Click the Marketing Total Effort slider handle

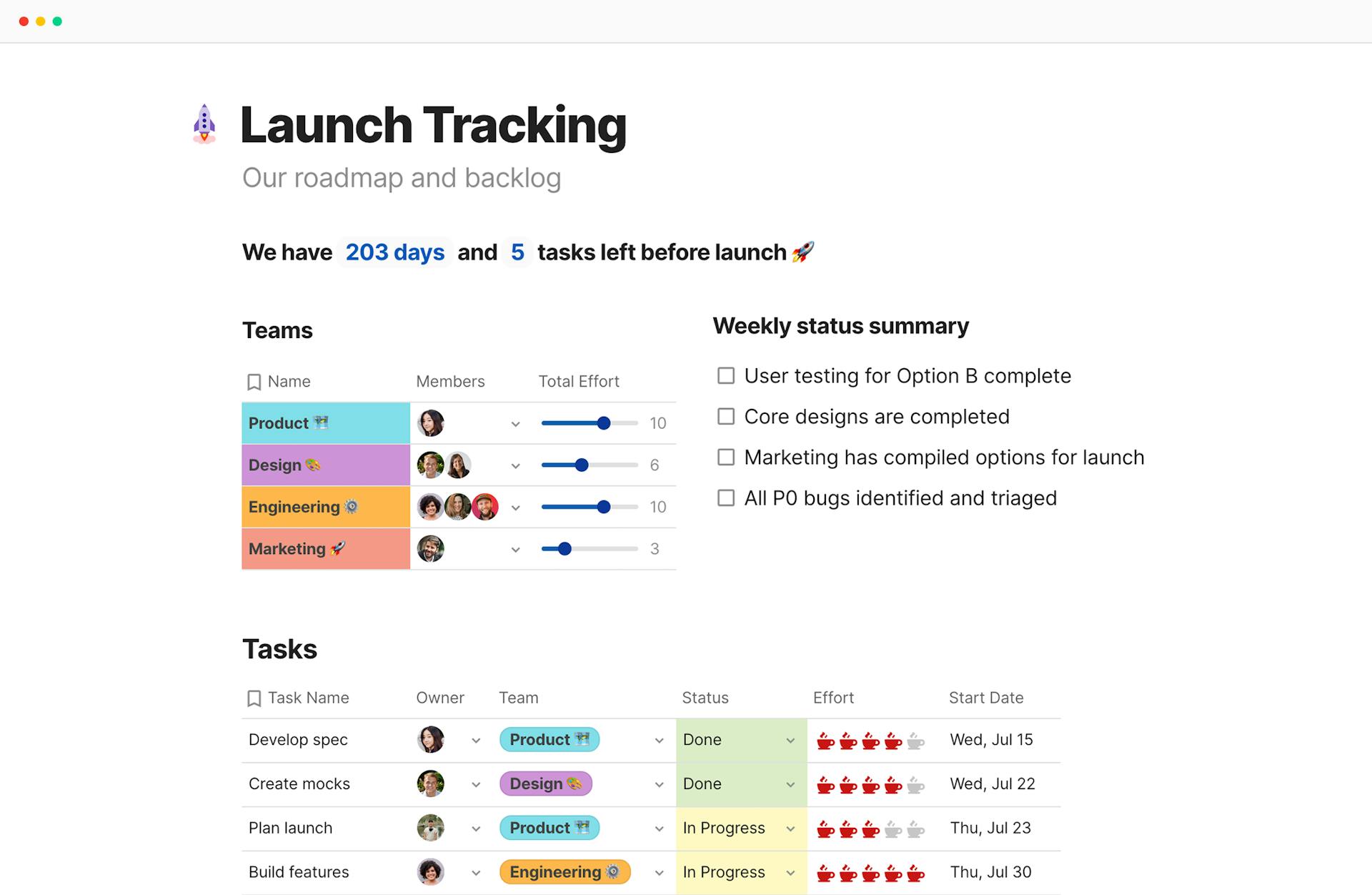tap(565, 548)
